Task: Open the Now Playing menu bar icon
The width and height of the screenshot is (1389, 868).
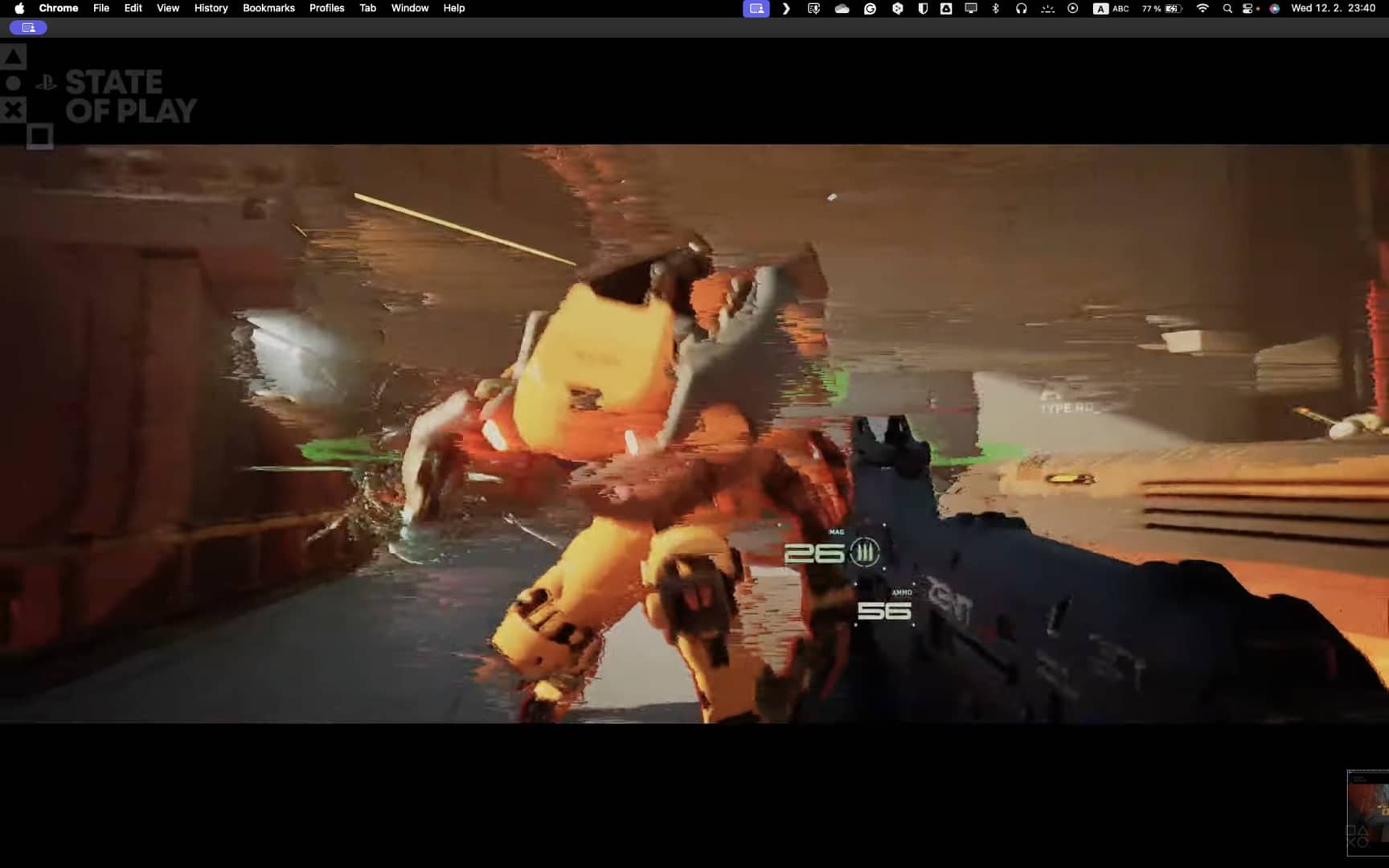Action: click(1073, 9)
